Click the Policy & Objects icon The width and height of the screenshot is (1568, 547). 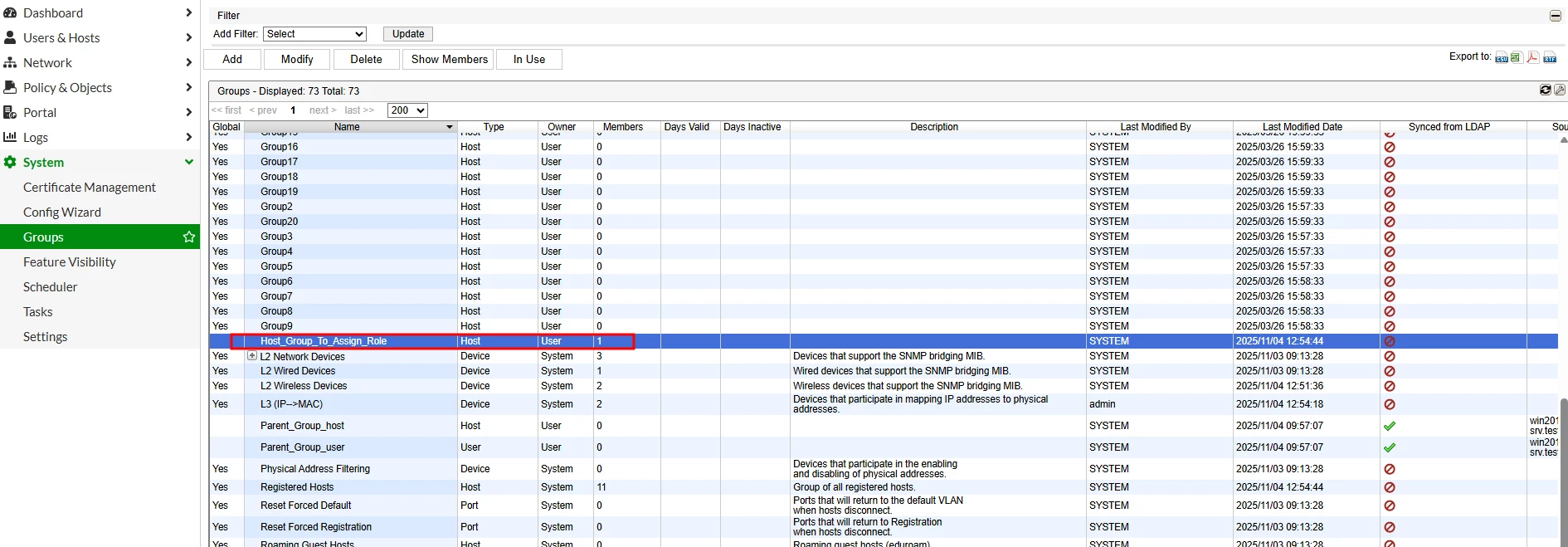pyautogui.click(x=10, y=87)
